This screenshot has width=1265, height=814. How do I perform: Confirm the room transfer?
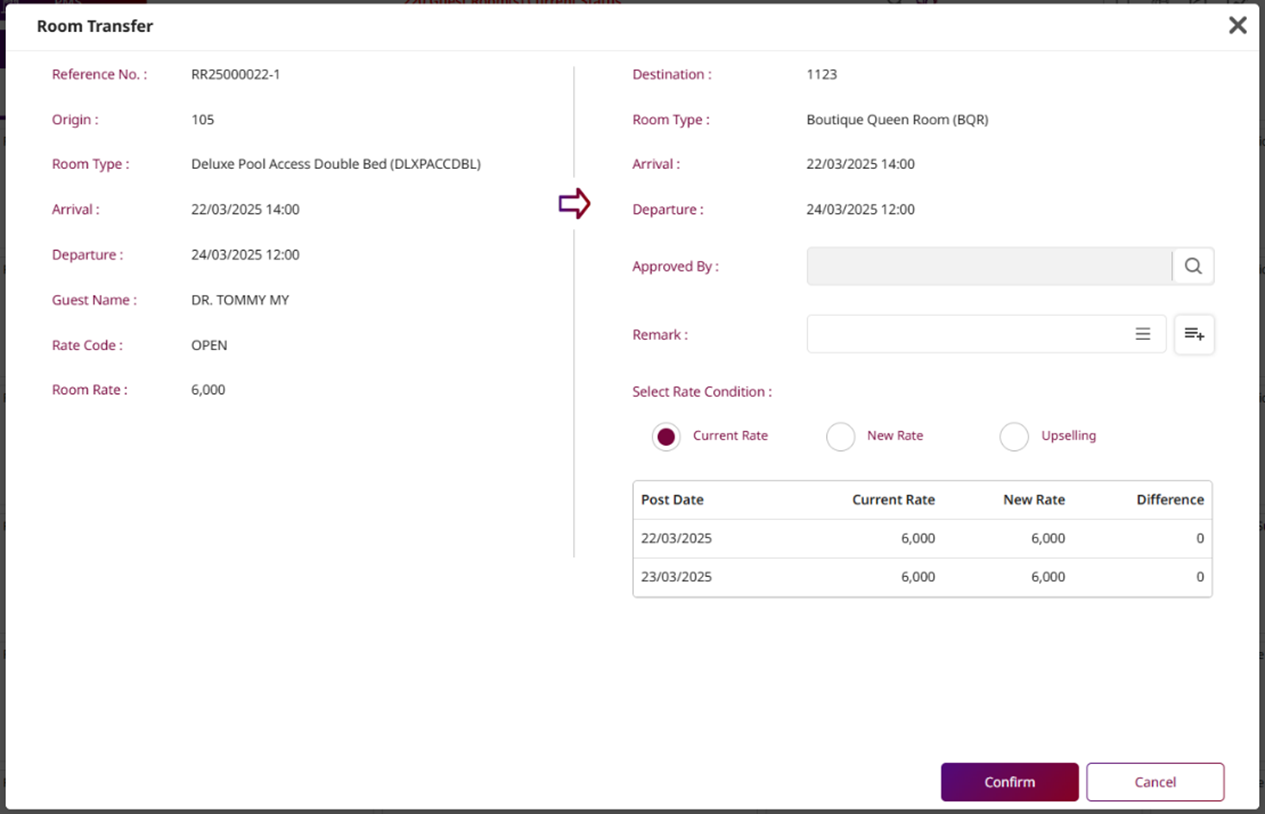[x=1009, y=782]
